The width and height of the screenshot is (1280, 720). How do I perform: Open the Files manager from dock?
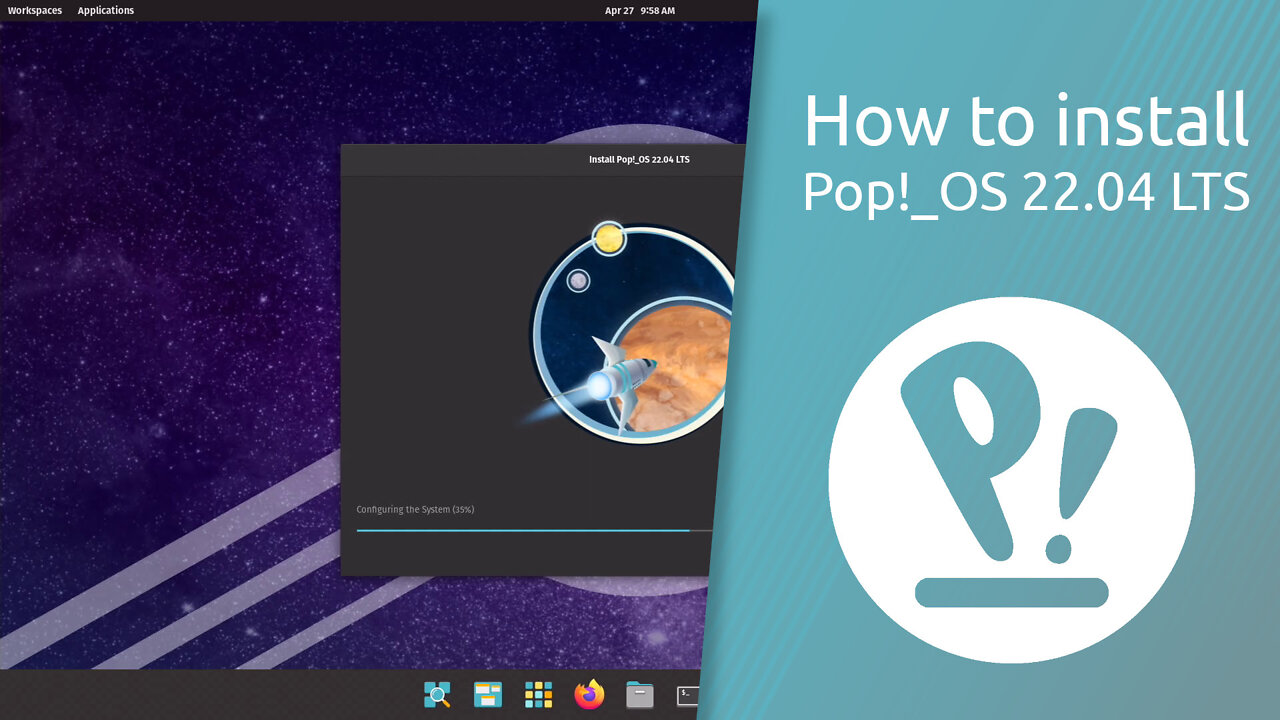pyautogui.click(x=640, y=694)
